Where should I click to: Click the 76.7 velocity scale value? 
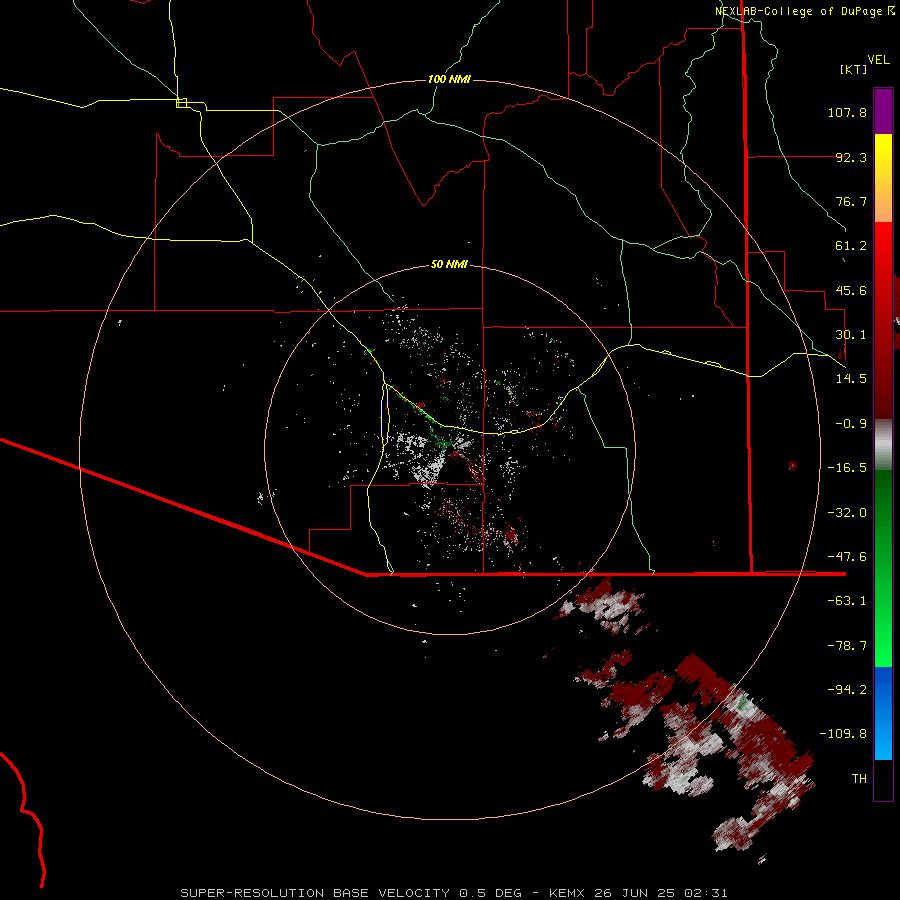pos(851,201)
